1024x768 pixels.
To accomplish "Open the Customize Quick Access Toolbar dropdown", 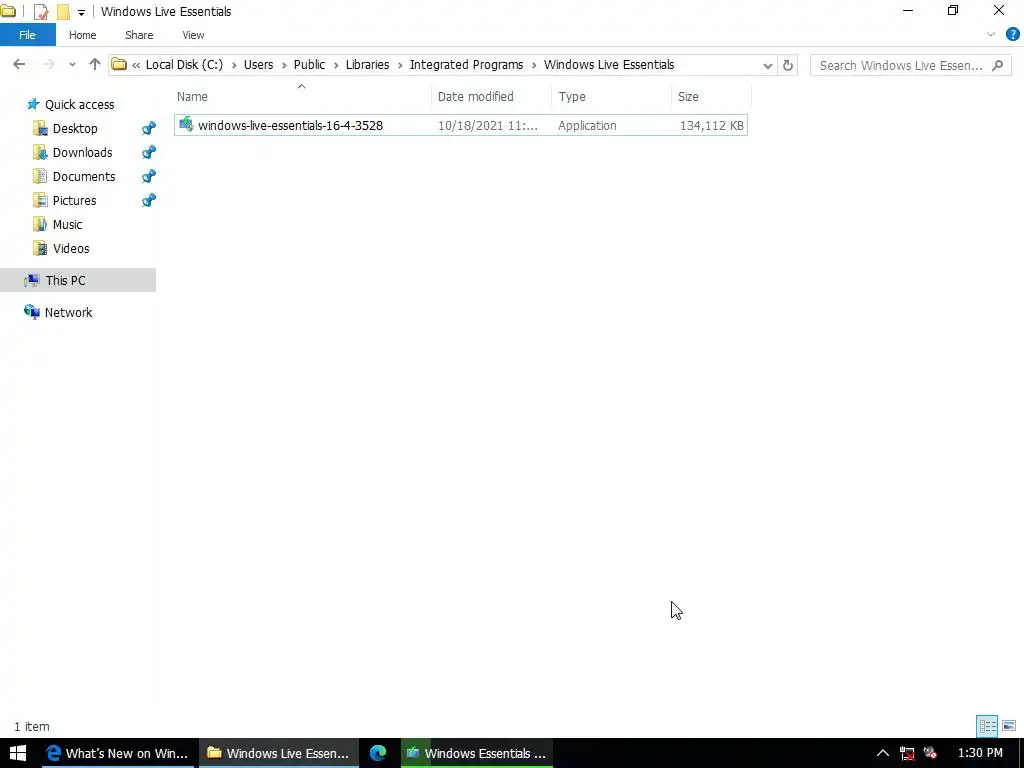I will [81, 12].
